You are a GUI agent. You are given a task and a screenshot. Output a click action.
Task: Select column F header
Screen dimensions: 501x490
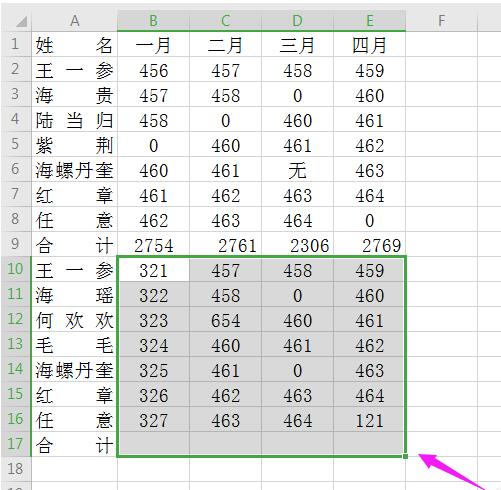point(441,21)
